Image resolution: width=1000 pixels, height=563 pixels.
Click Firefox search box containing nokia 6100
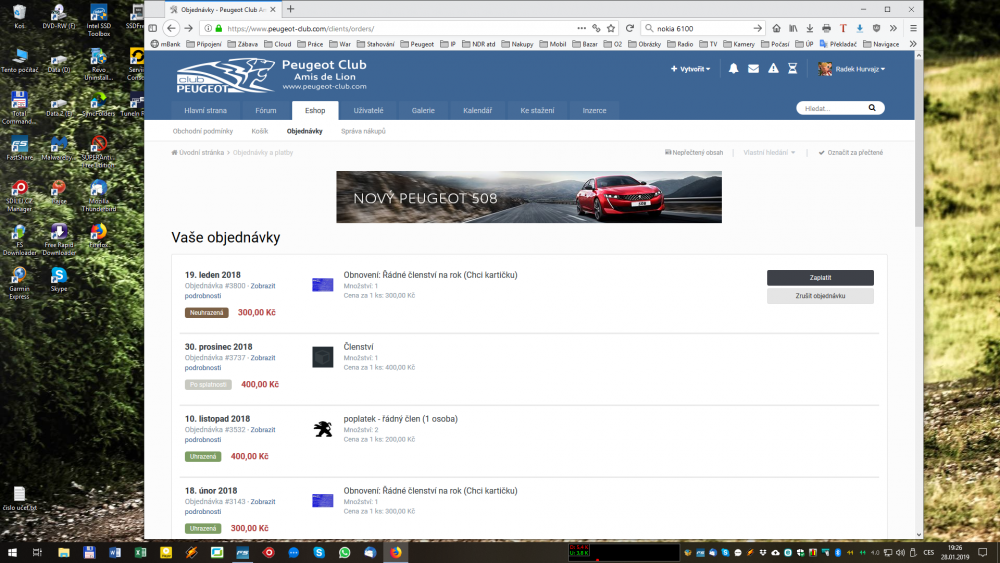point(702,28)
